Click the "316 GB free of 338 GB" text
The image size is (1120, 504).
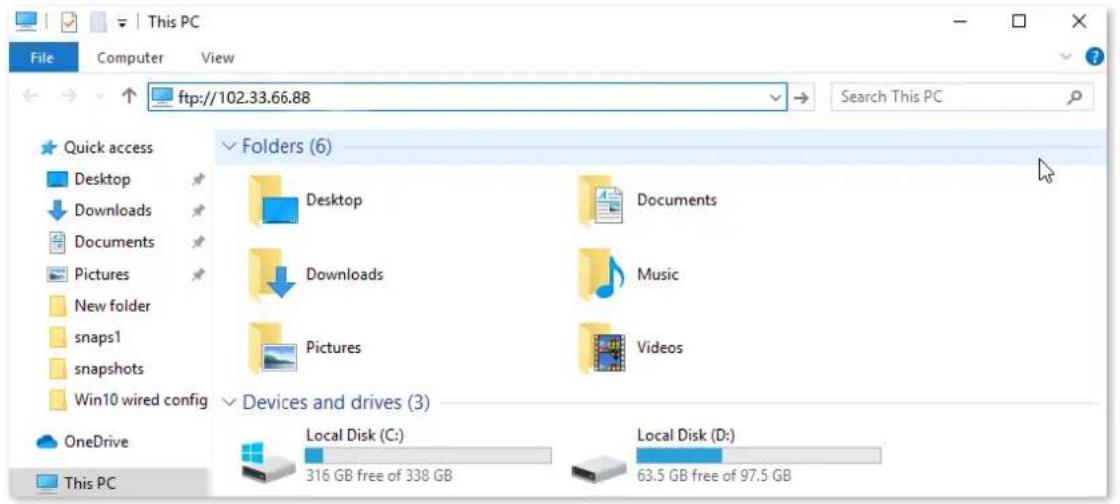pyautogui.click(x=379, y=475)
